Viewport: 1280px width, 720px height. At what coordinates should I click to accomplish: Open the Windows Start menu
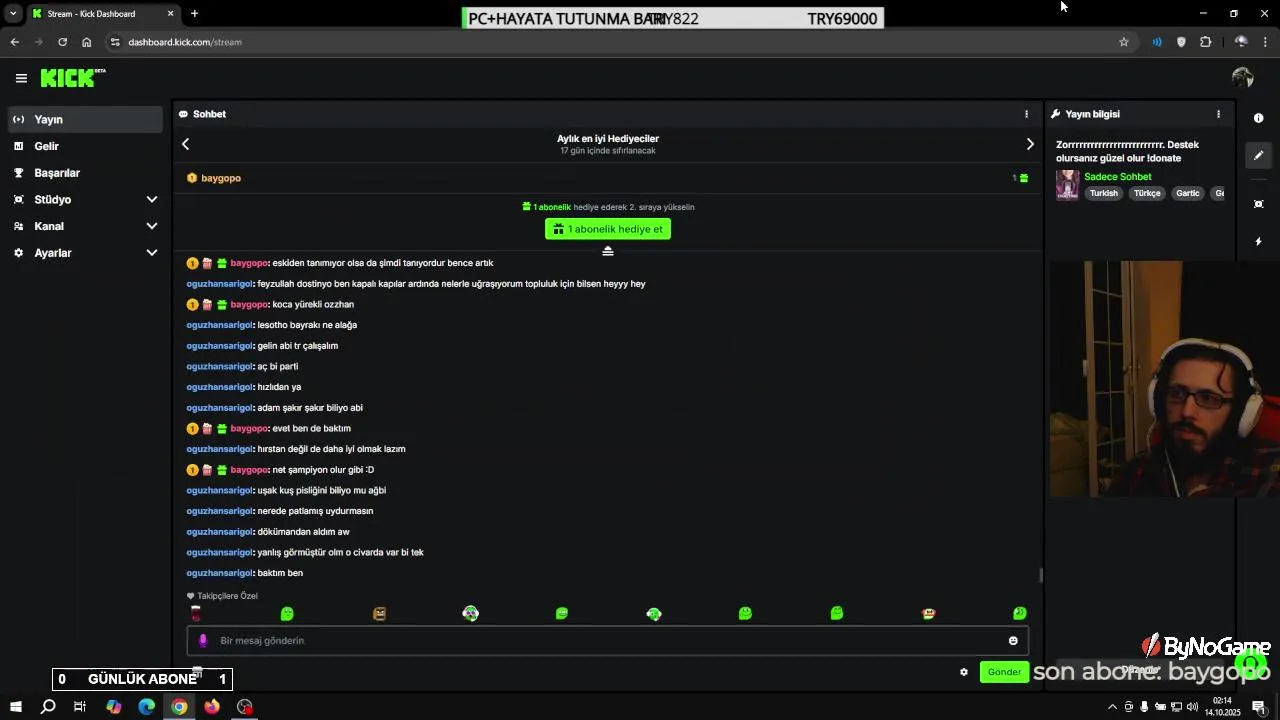click(x=15, y=706)
